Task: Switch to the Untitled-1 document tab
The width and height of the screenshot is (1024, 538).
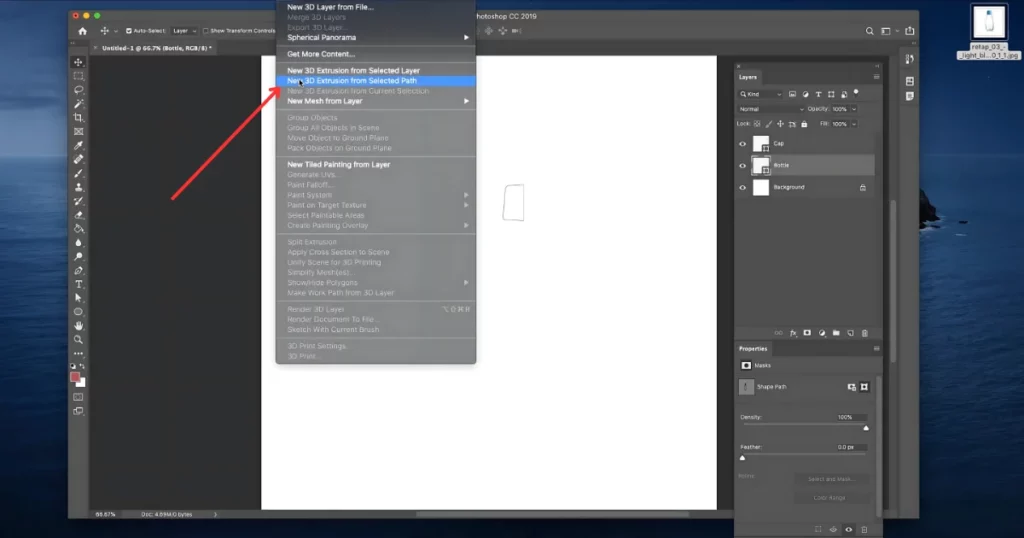Action: 156,48
